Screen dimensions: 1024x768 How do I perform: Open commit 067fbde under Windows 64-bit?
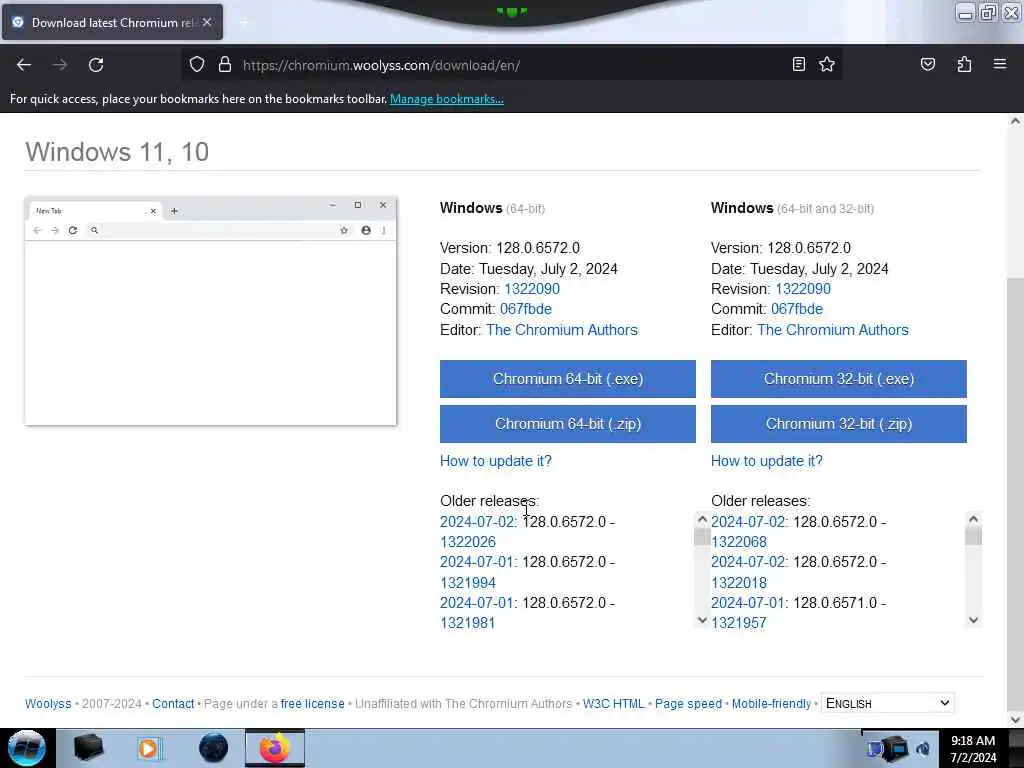[x=526, y=309]
